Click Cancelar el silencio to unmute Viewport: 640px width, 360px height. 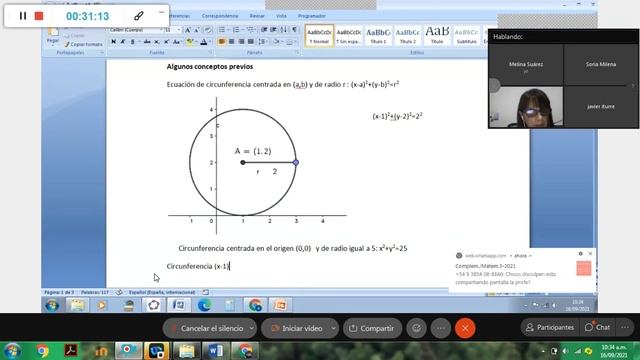click(x=206, y=328)
